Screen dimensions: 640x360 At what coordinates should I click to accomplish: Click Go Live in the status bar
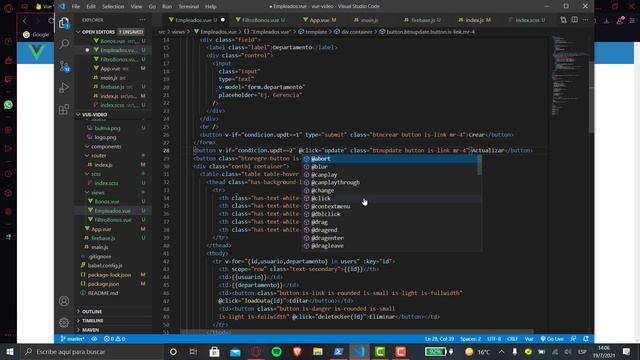point(552,339)
